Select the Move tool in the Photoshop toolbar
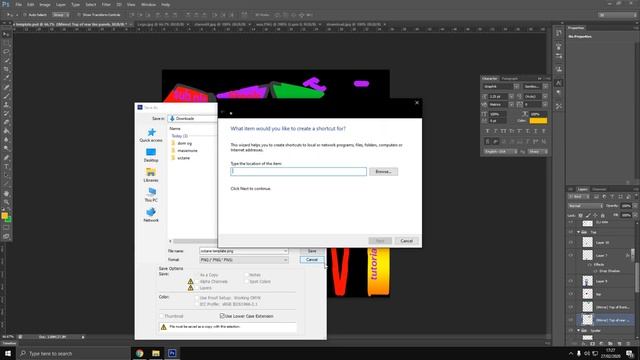Viewport: 640px width, 360px height. (x=6, y=34)
